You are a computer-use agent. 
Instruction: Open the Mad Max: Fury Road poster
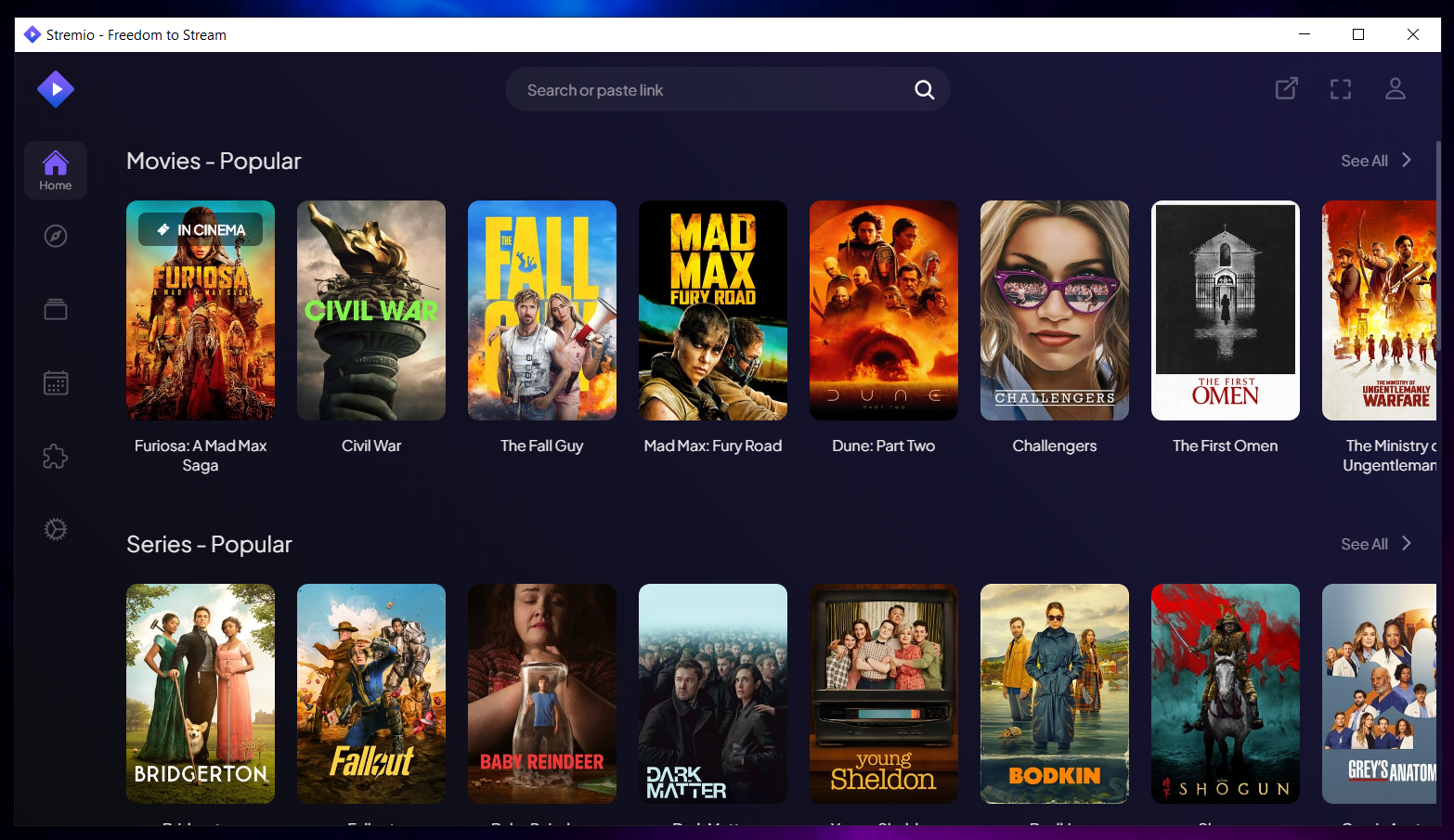tap(713, 310)
